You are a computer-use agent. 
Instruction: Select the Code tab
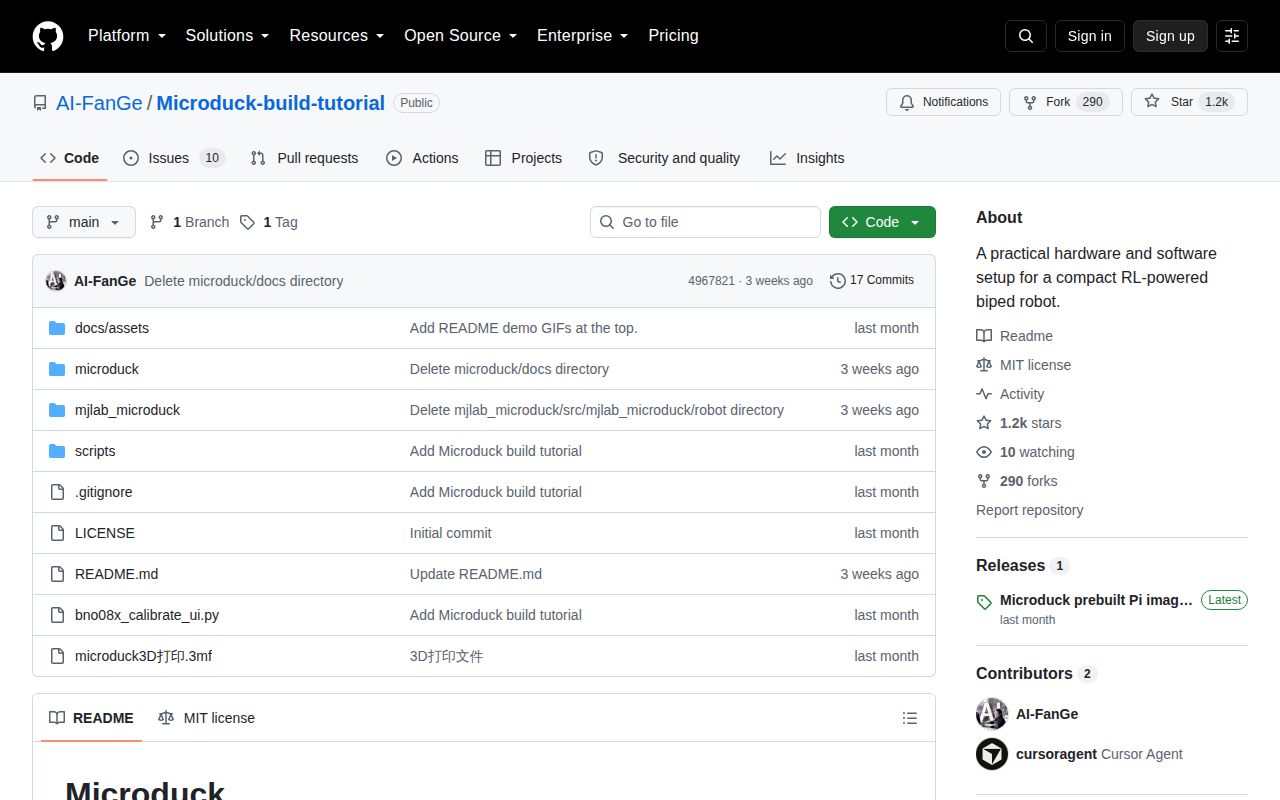[x=70, y=158]
